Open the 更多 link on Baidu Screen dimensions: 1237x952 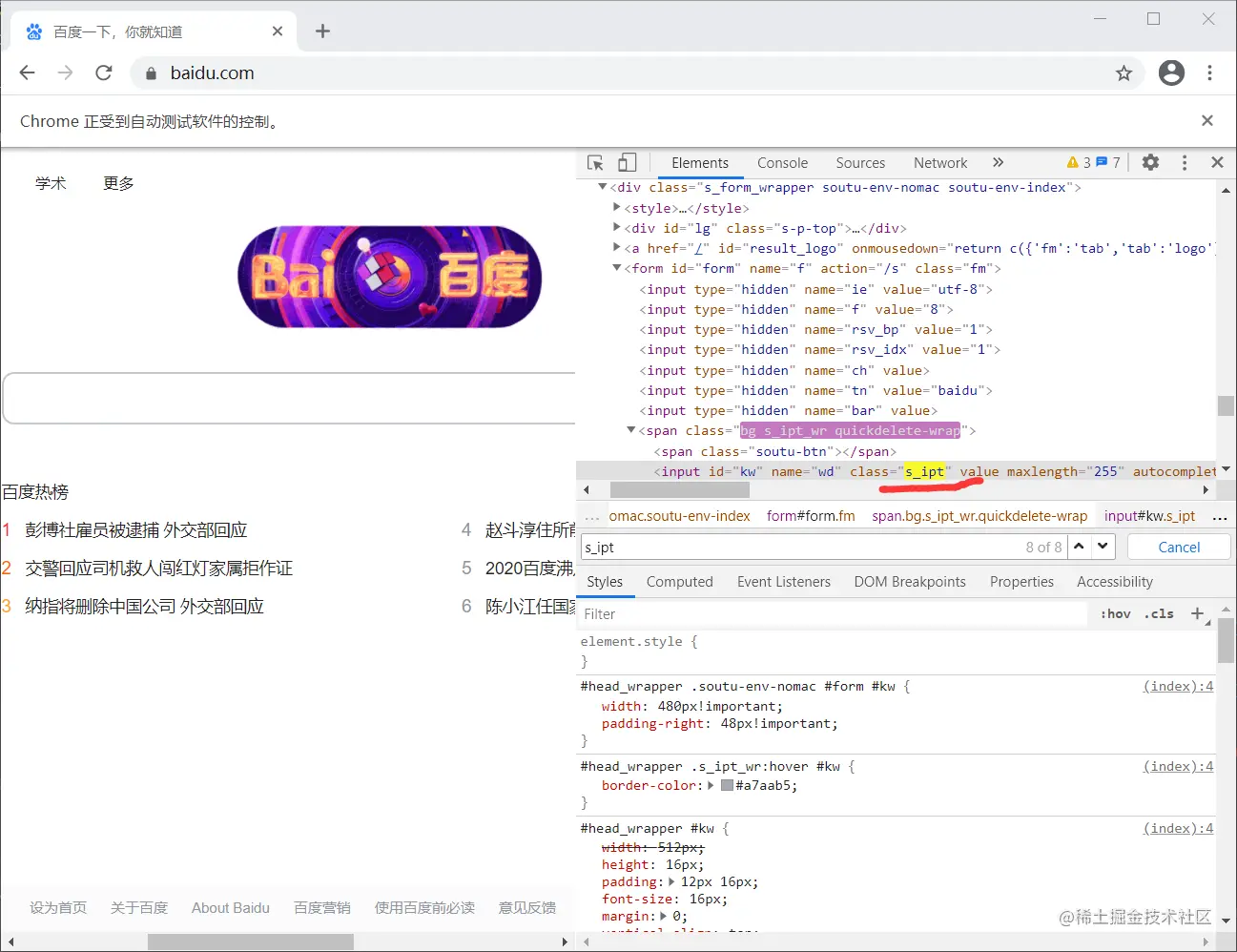tap(118, 183)
